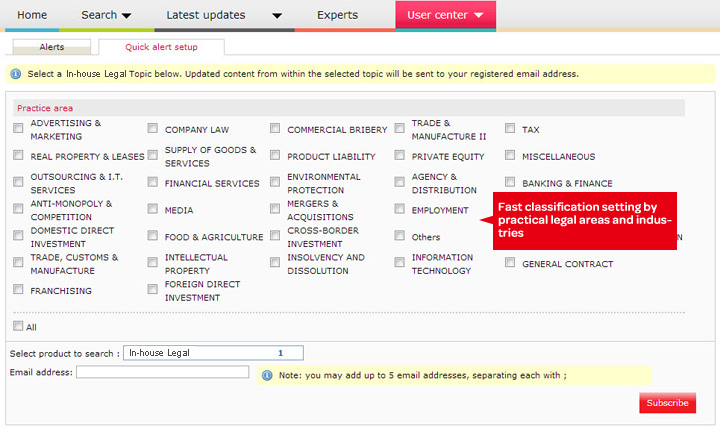Click the info icon in the topic instruction banner
The image size is (720, 429).
[16, 74]
